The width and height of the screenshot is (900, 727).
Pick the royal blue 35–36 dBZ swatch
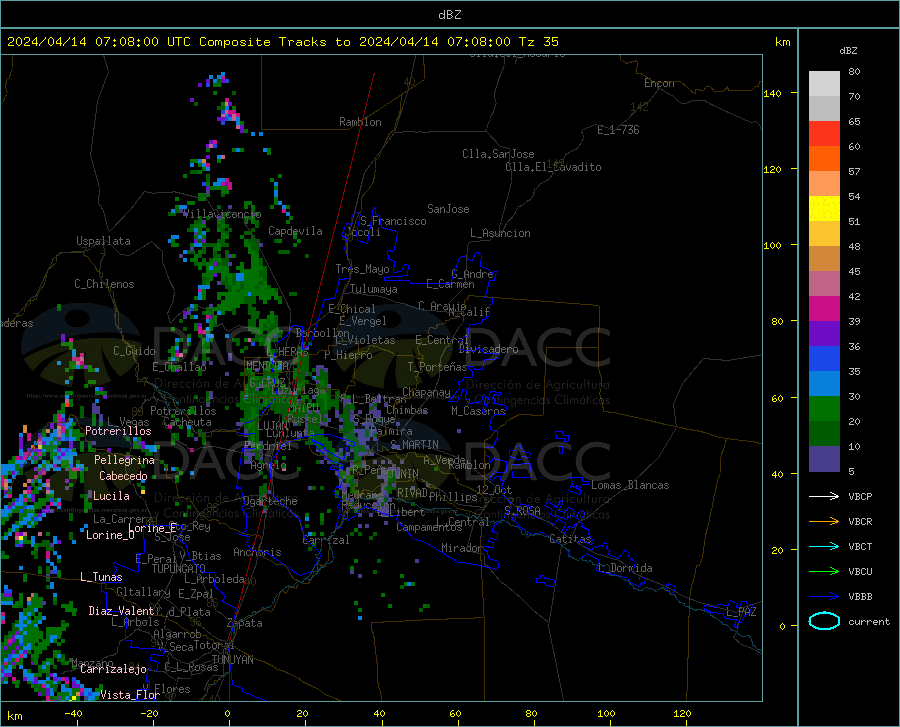824,359
